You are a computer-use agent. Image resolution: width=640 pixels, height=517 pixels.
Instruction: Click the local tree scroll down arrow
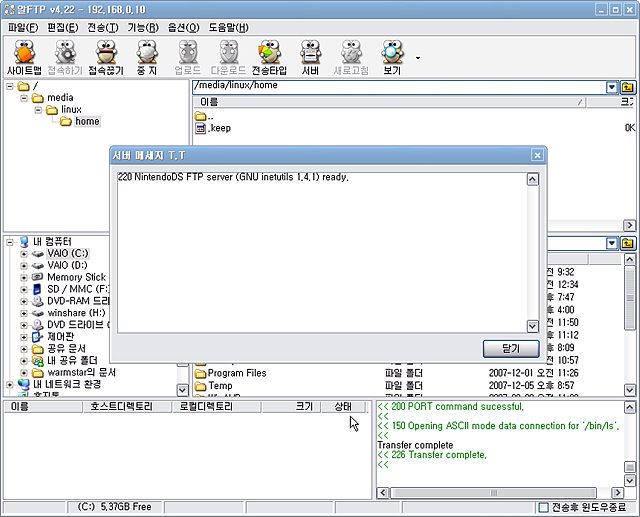click(x=182, y=390)
